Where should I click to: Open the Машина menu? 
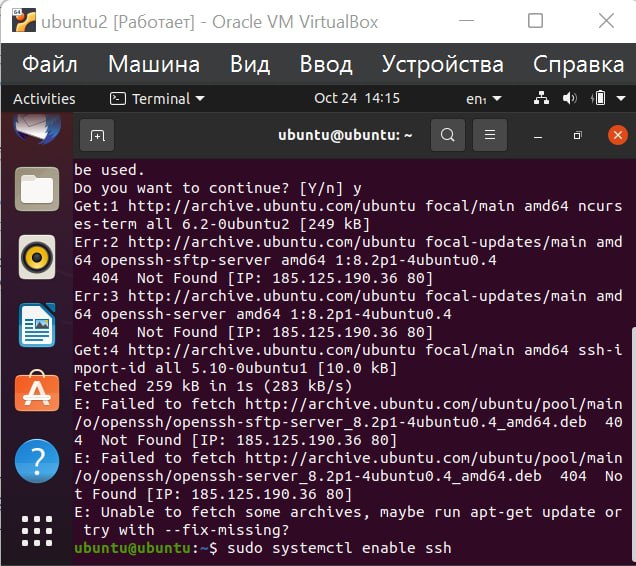click(x=154, y=64)
